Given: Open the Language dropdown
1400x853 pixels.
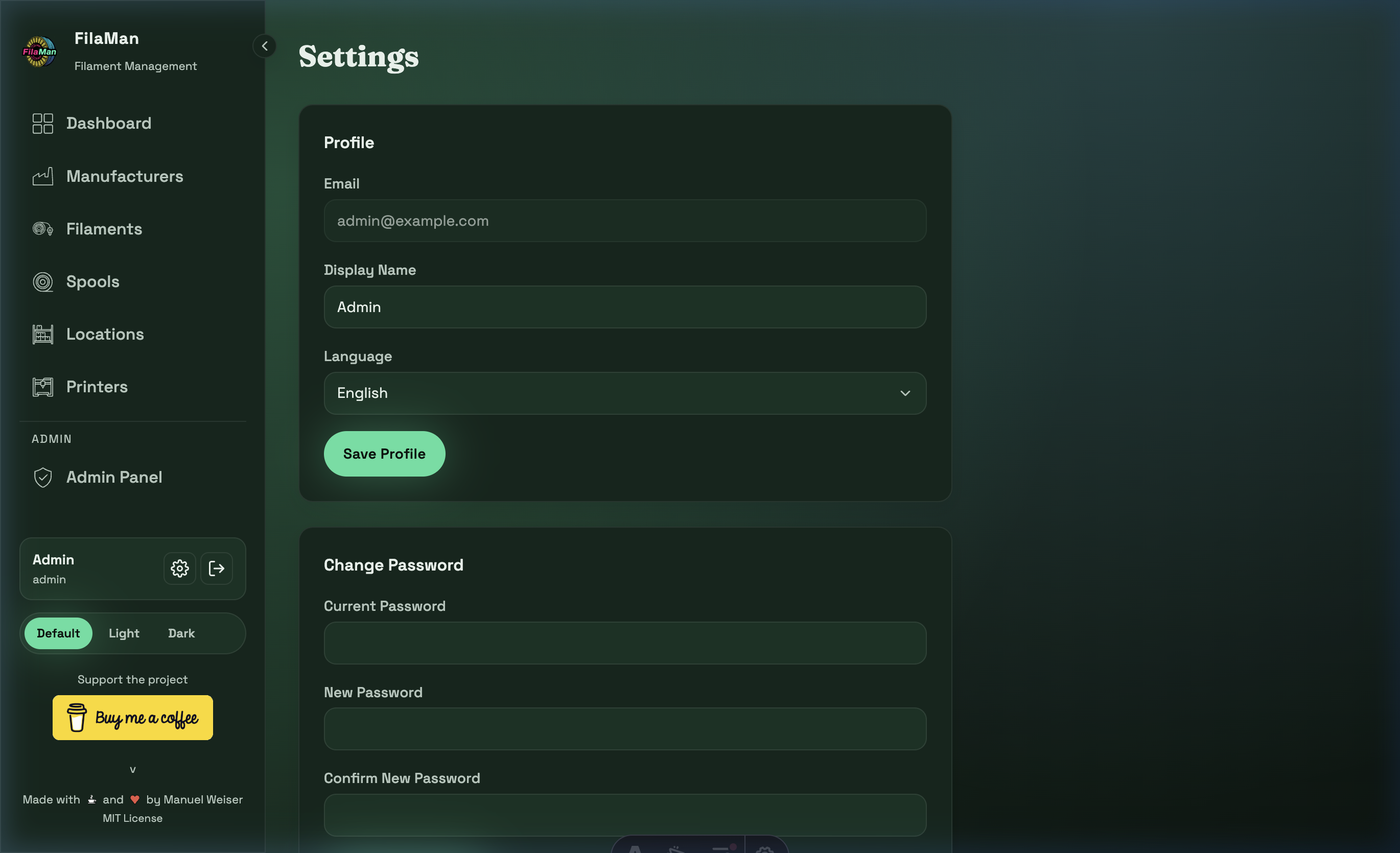Looking at the screenshot, I should click(x=624, y=393).
